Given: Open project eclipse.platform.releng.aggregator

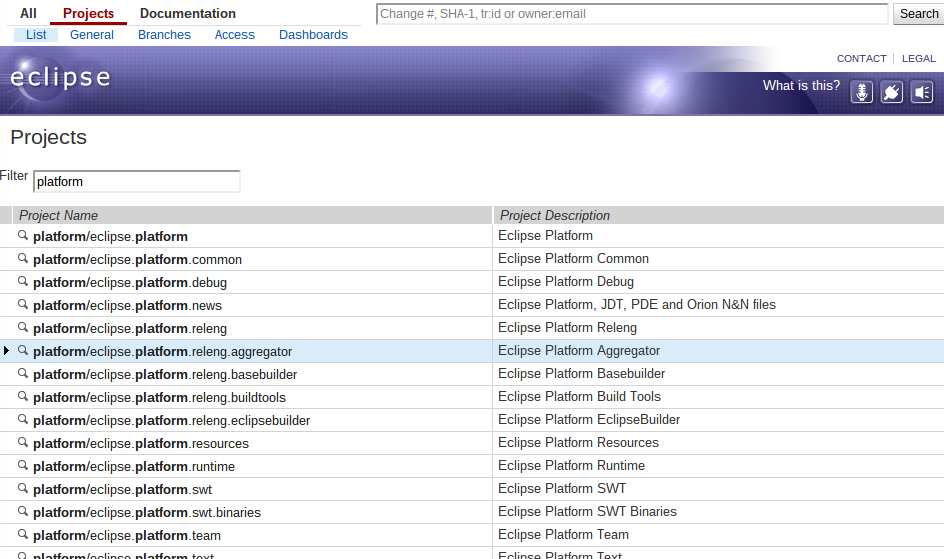Looking at the screenshot, I should click(163, 351).
